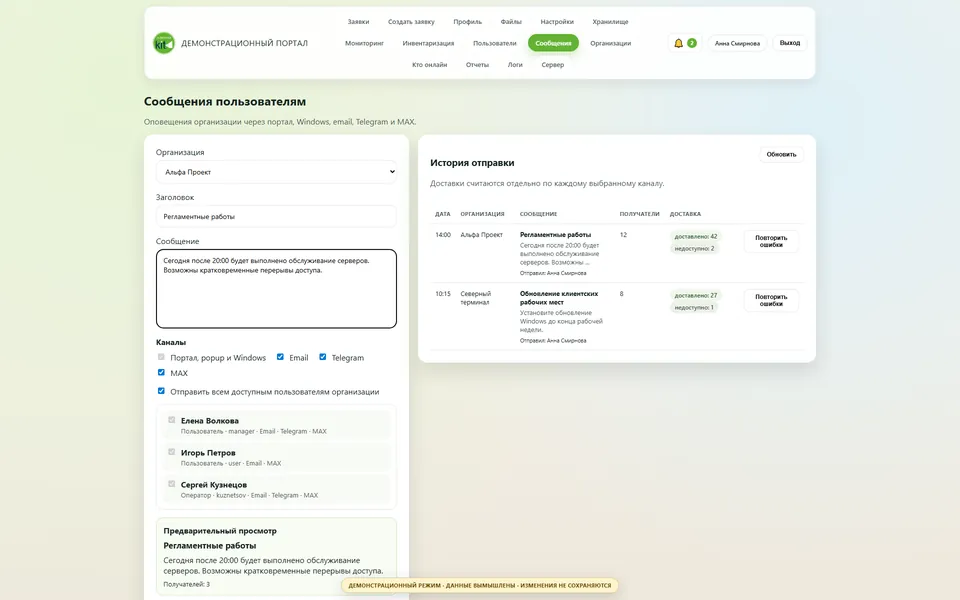This screenshot has width=960, height=600.
Task: Click the доставлено: 42 badge
Action: [x=696, y=236]
